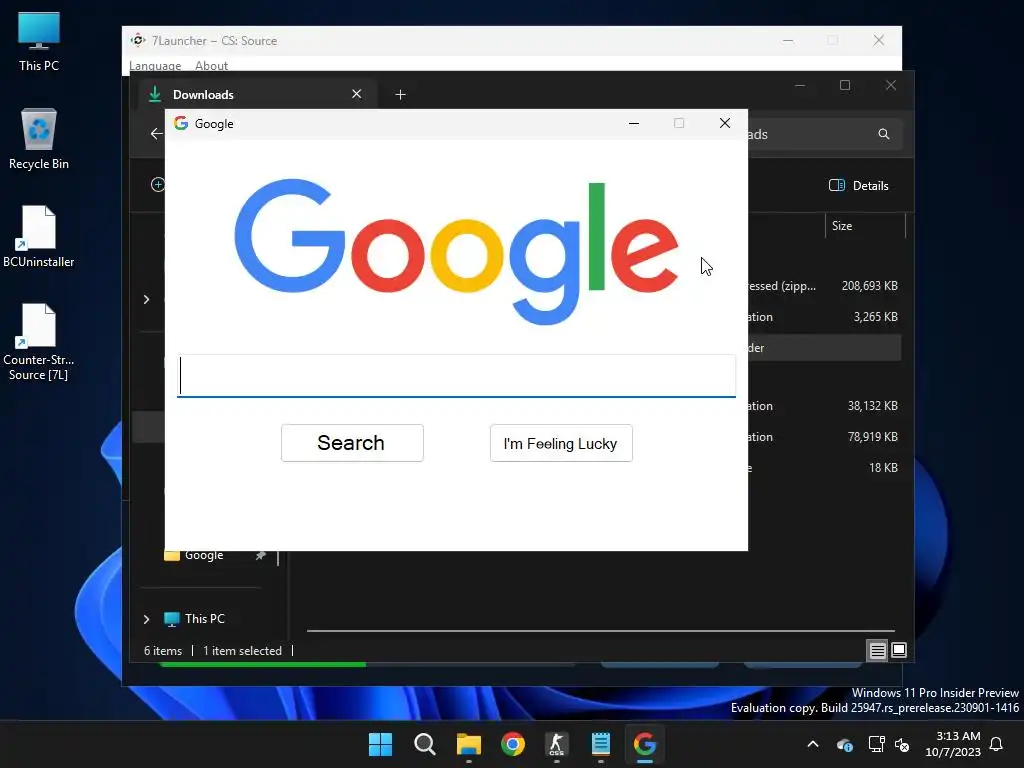Viewport: 1024px width, 768px height.
Task: Close the Google window
Action: pos(724,123)
